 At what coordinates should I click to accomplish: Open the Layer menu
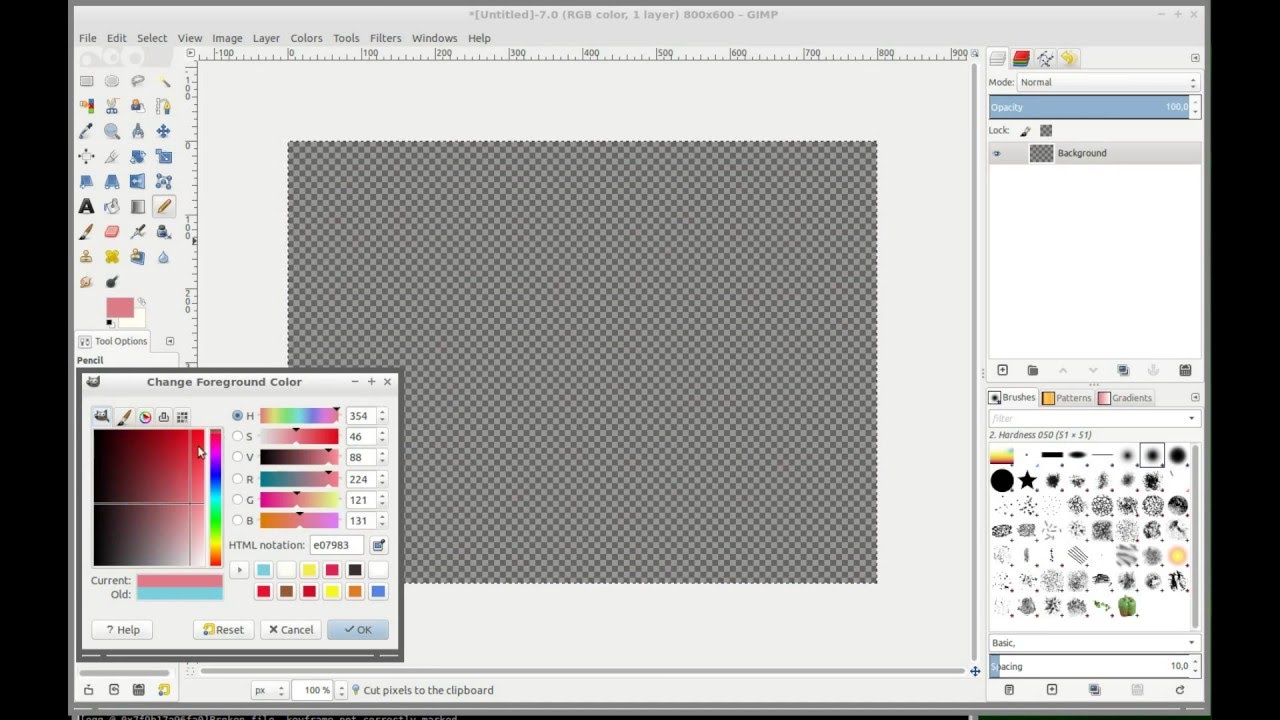[266, 38]
